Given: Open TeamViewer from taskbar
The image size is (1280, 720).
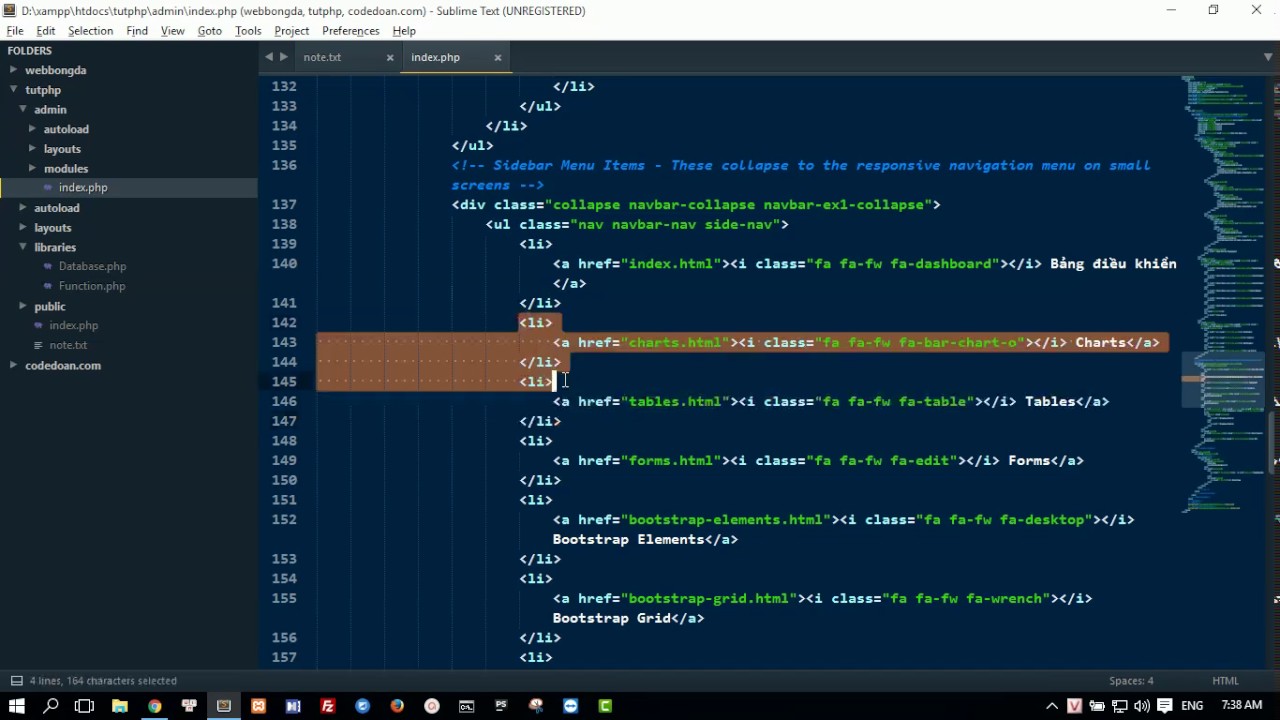Looking at the screenshot, I should (570, 706).
